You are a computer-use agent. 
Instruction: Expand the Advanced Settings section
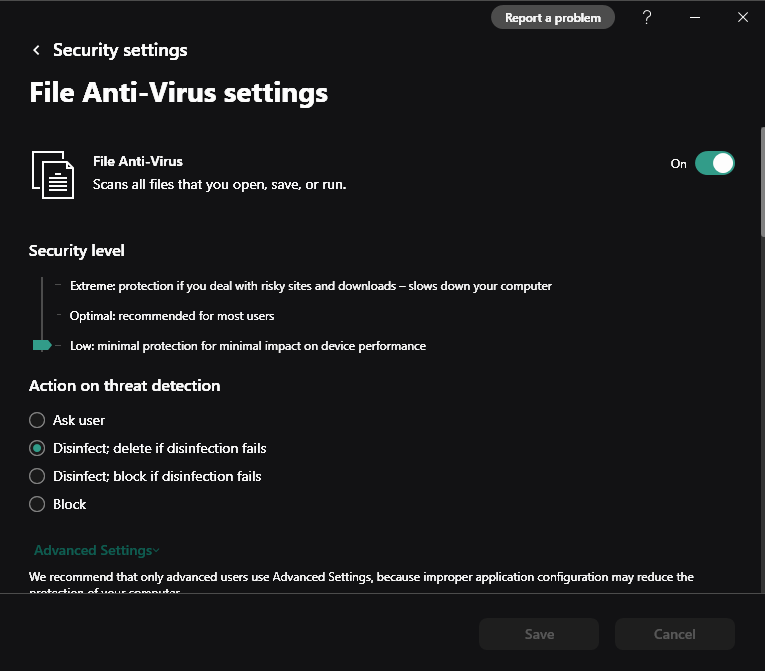93,550
